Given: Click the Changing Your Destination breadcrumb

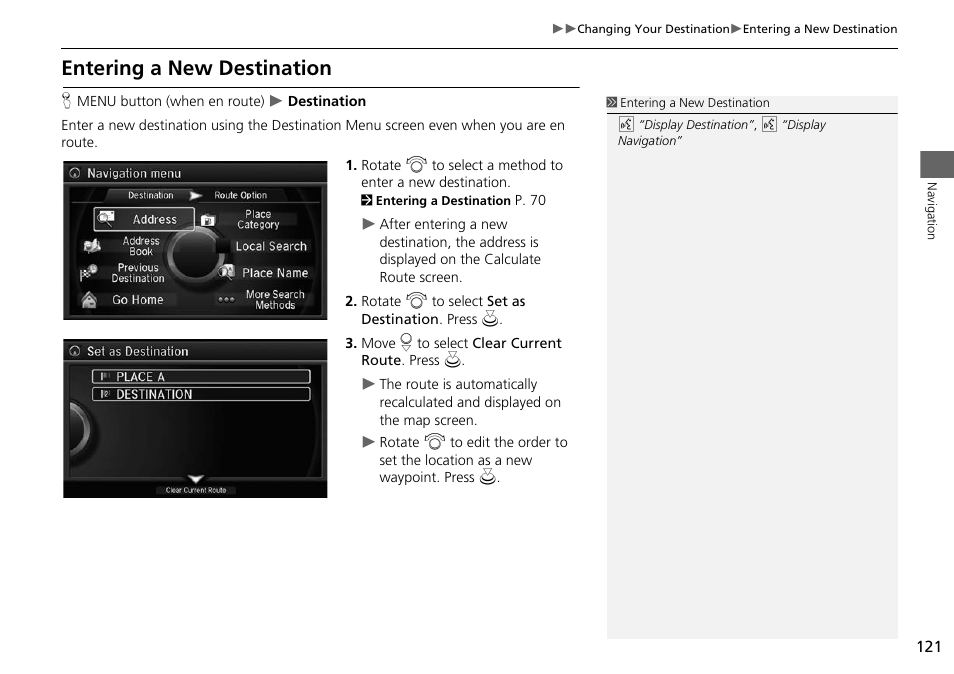Looking at the screenshot, I should [x=653, y=29].
